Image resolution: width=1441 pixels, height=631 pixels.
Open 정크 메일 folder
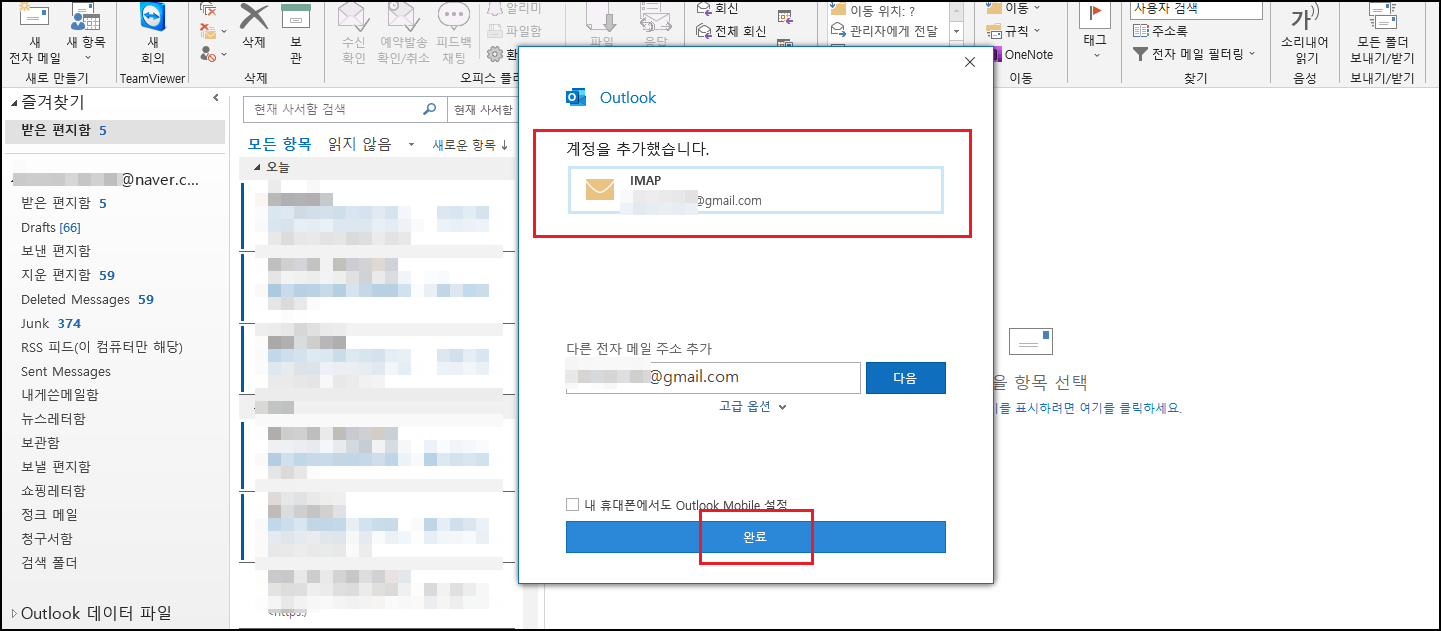click(49, 515)
